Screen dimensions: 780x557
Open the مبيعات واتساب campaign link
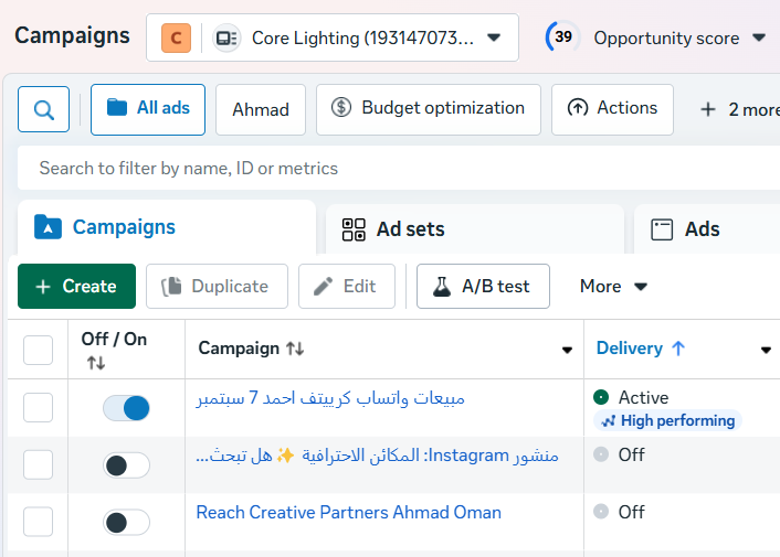(x=330, y=398)
